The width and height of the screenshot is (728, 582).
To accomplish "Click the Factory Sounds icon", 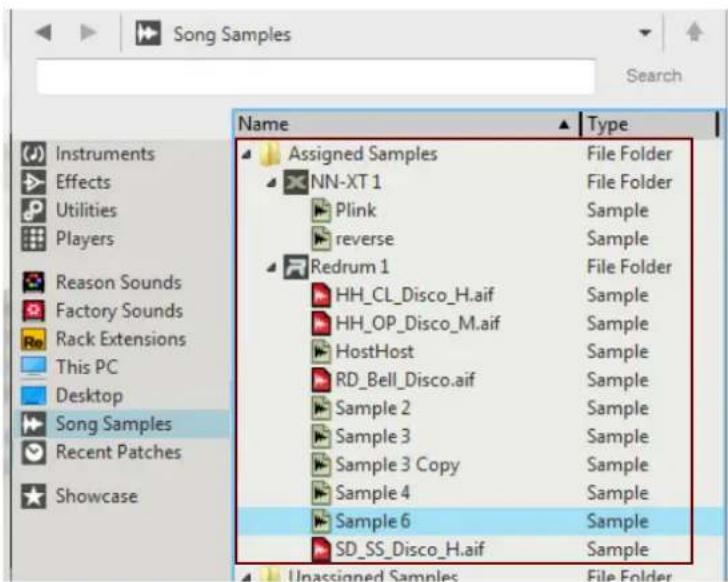I will click(x=33, y=310).
